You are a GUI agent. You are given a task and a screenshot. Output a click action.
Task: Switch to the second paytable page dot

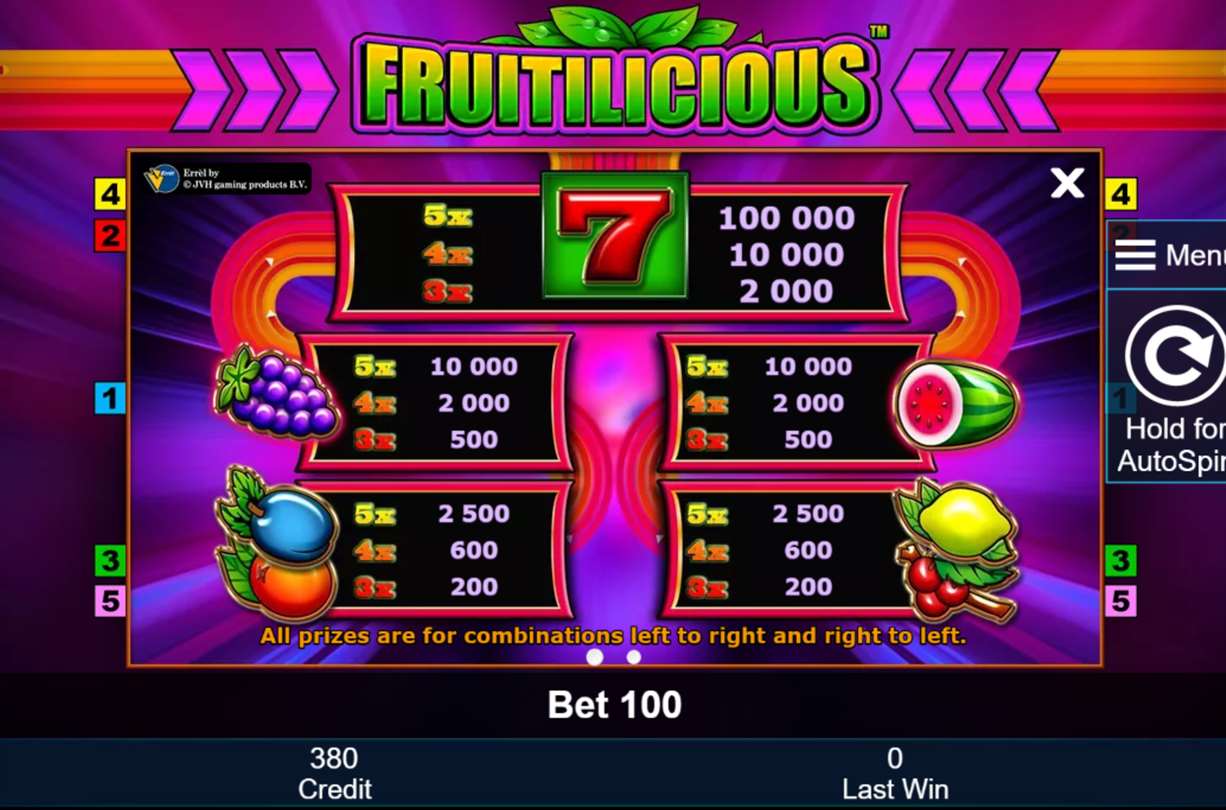(633, 657)
